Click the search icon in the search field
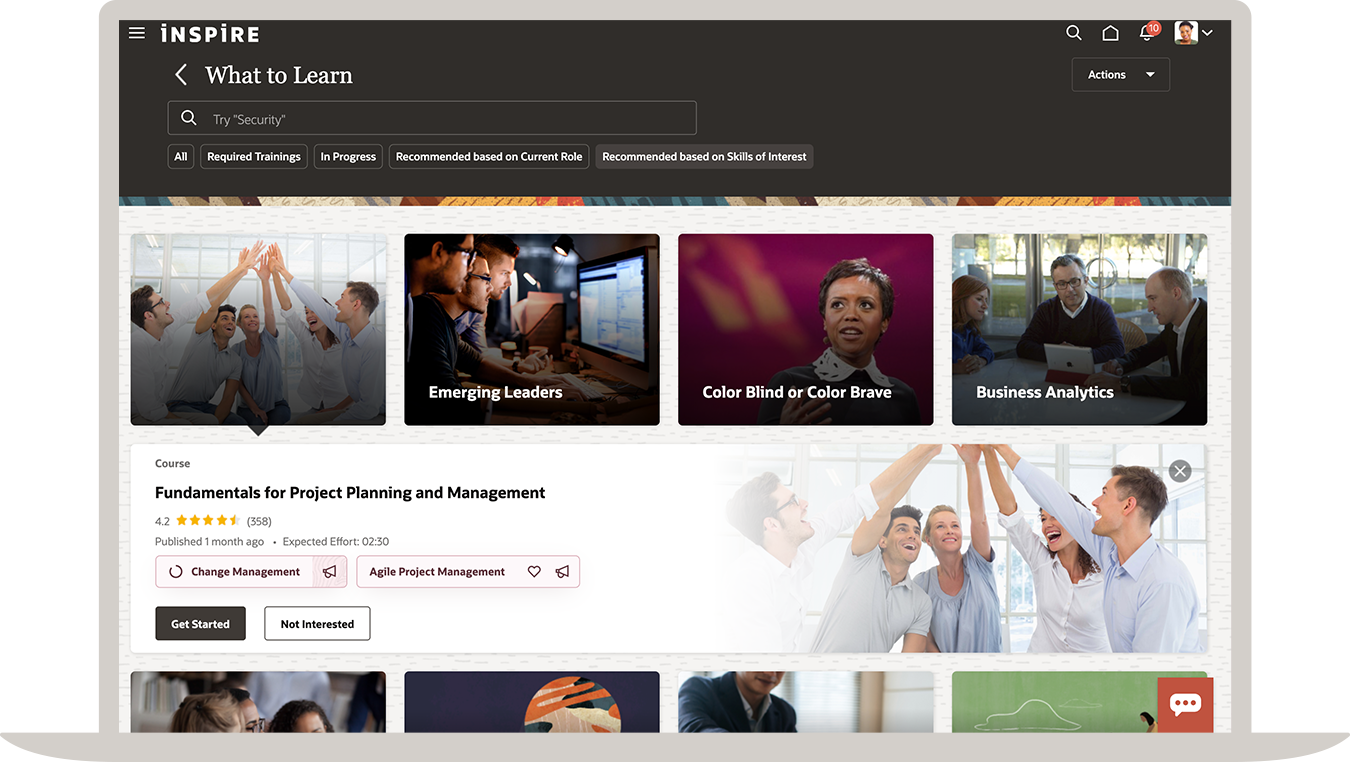Image resolution: width=1350 pixels, height=762 pixels. pos(189,118)
